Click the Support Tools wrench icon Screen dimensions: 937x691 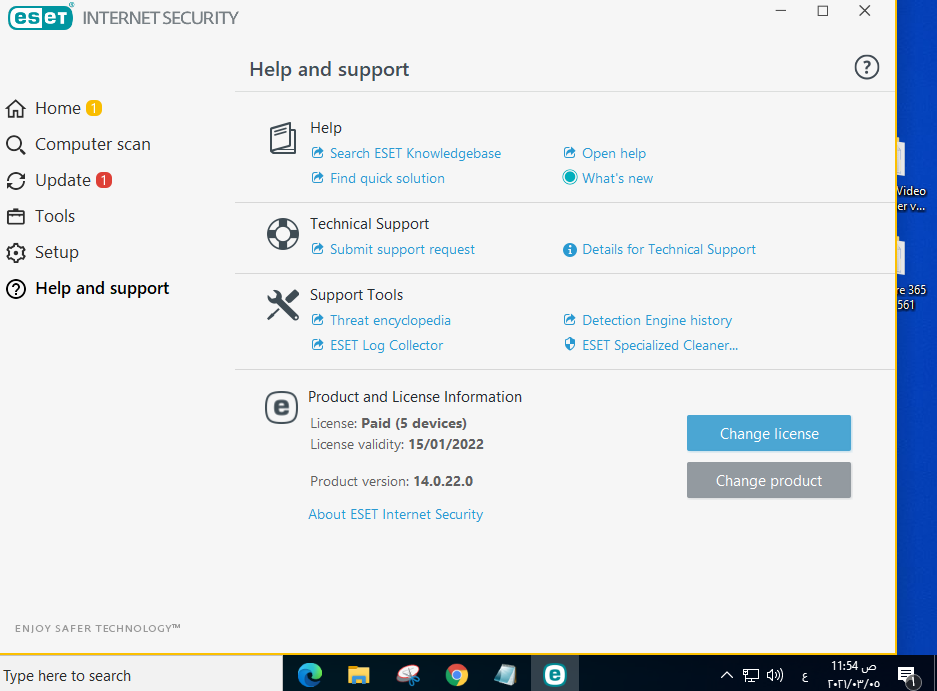[283, 305]
